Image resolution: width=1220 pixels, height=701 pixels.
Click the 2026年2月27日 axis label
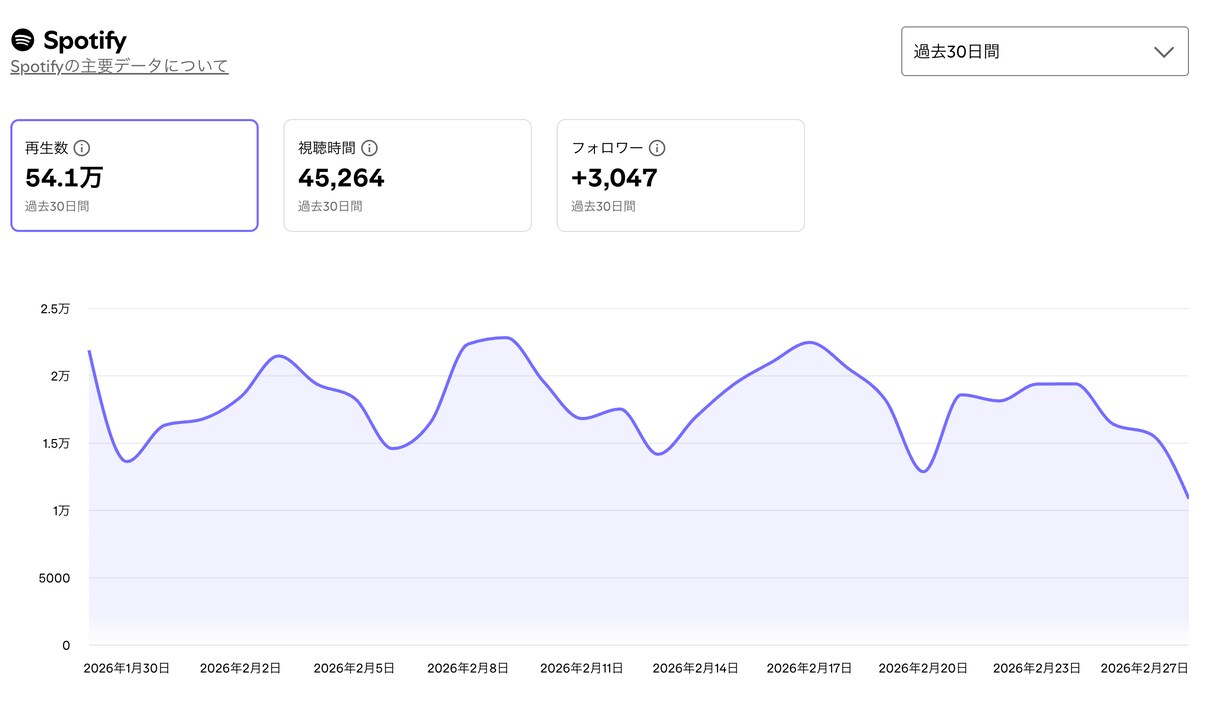coord(1145,668)
